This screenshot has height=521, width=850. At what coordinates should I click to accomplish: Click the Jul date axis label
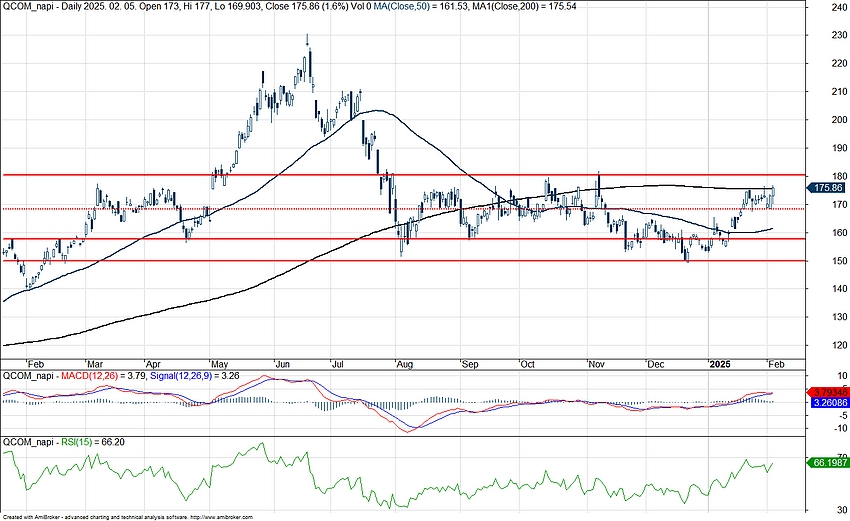[x=338, y=364]
